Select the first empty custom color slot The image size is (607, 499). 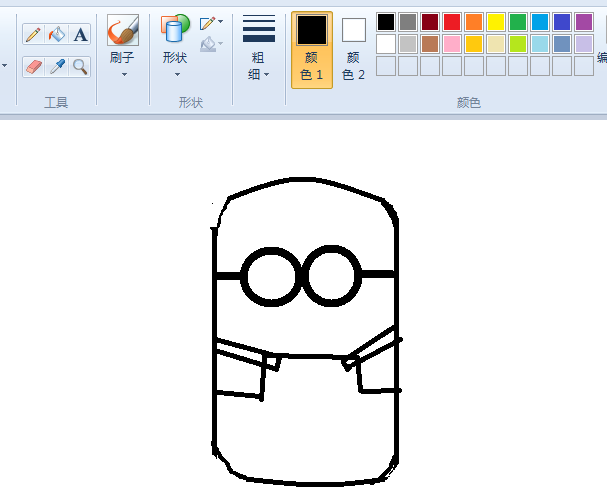[386, 66]
